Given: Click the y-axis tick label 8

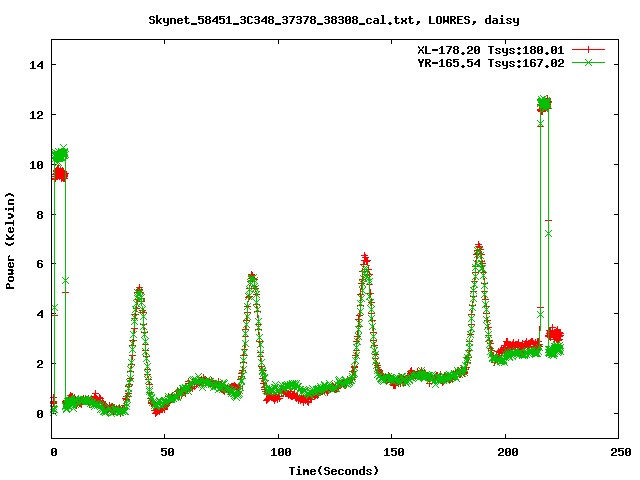Looking at the screenshot, I should pos(40,215).
